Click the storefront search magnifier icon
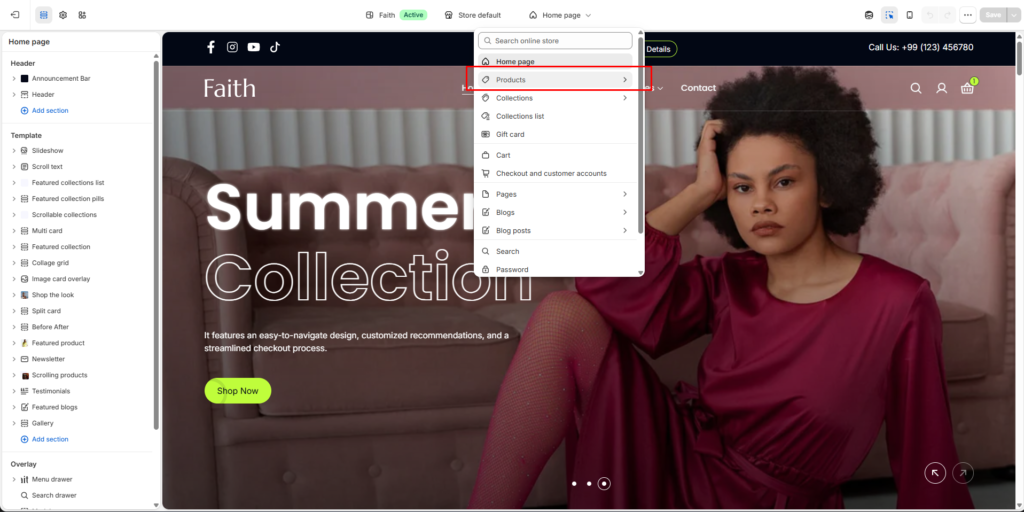Image resolution: width=1024 pixels, height=512 pixels. [916, 88]
